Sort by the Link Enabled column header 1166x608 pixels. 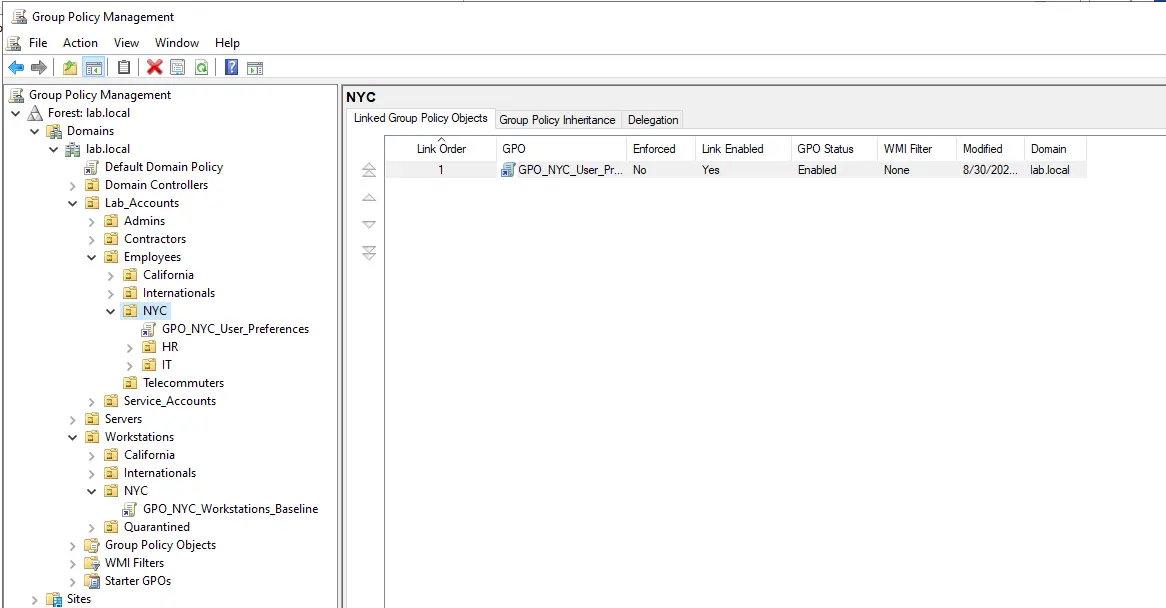point(744,149)
